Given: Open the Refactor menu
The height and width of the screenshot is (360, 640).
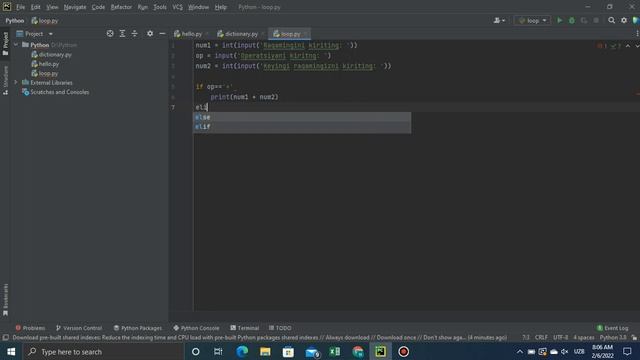Looking at the screenshot, I should pos(121,7).
